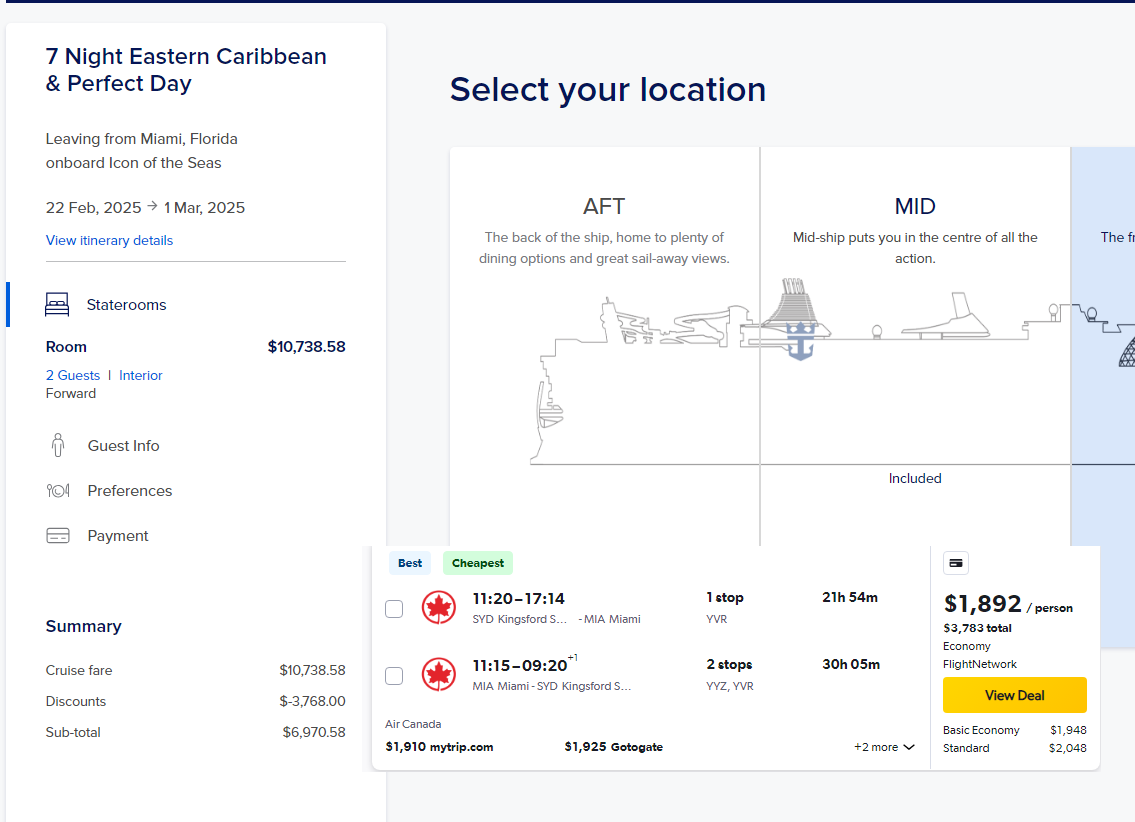Open the 2 Guests link
This screenshot has width=1135, height=822.
73,375
